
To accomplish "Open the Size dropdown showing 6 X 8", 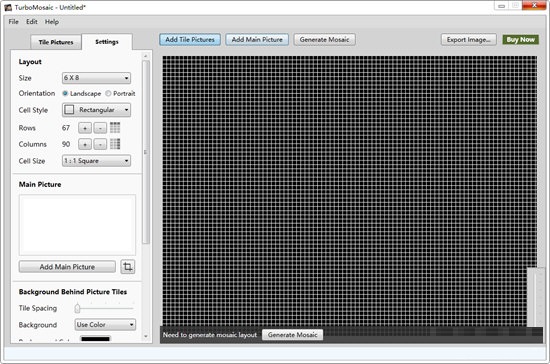I will 96,78.
